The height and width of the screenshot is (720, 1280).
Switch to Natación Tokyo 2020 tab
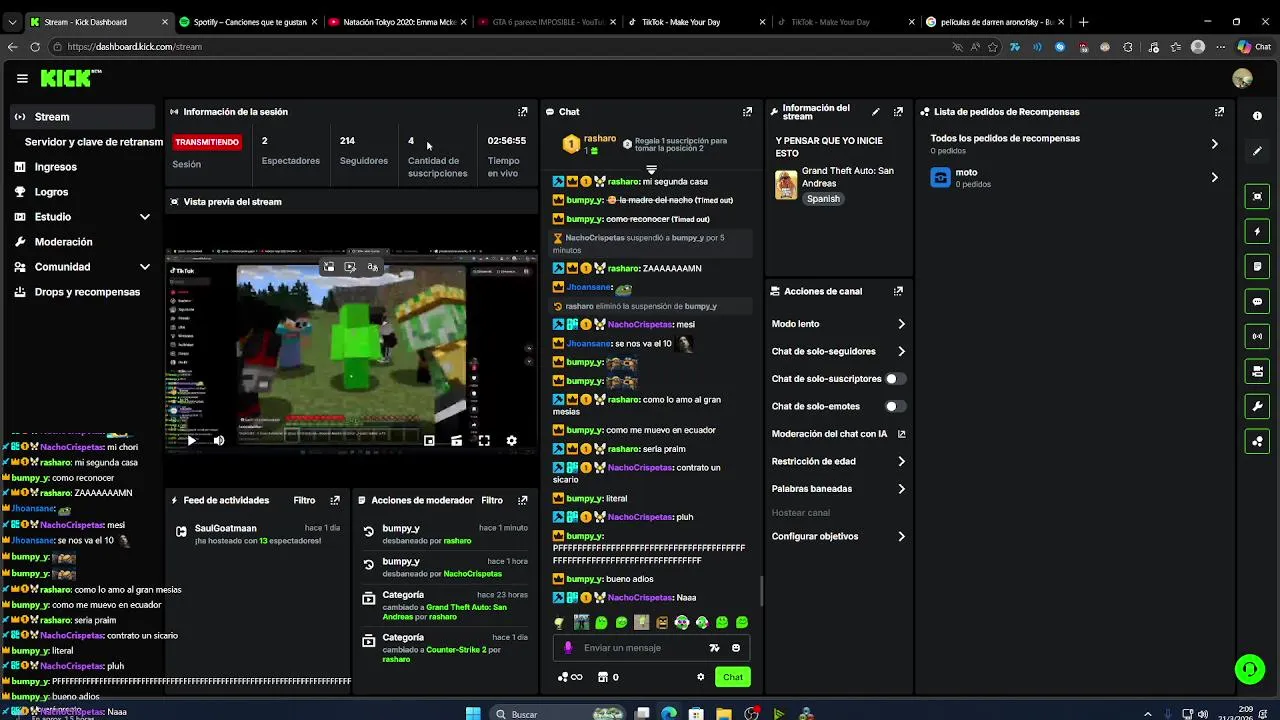pos(396,21)
